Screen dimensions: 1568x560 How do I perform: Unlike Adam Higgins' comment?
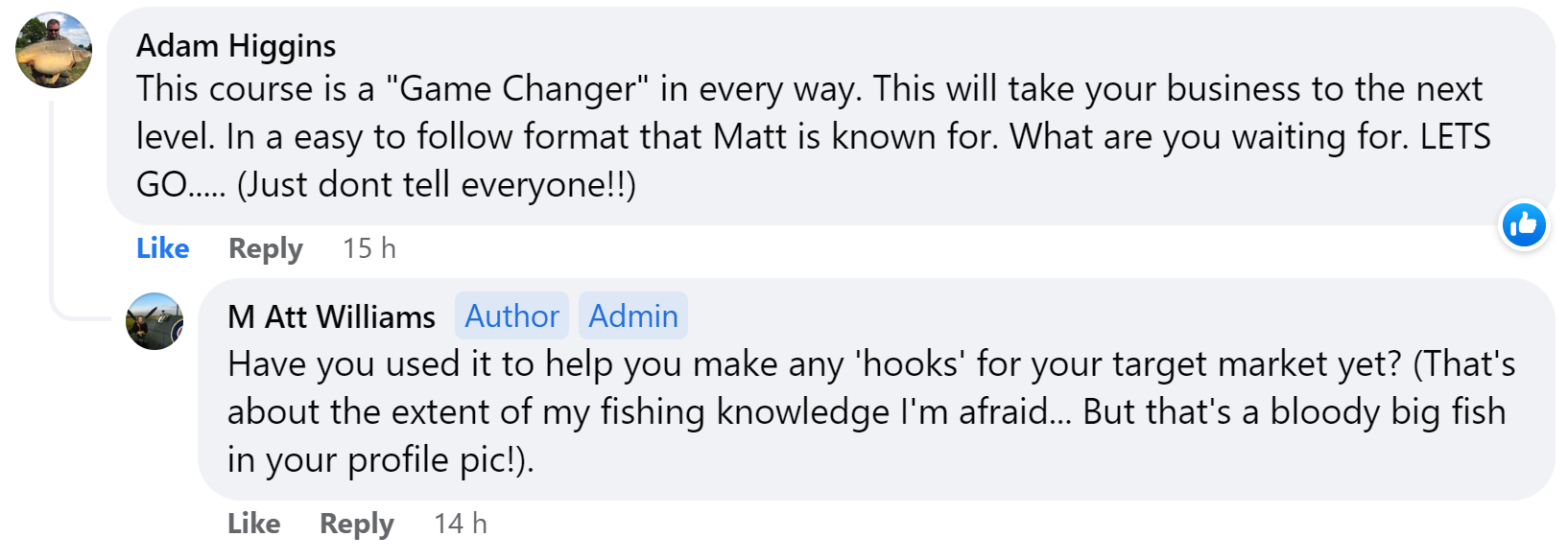coord(162,248)
